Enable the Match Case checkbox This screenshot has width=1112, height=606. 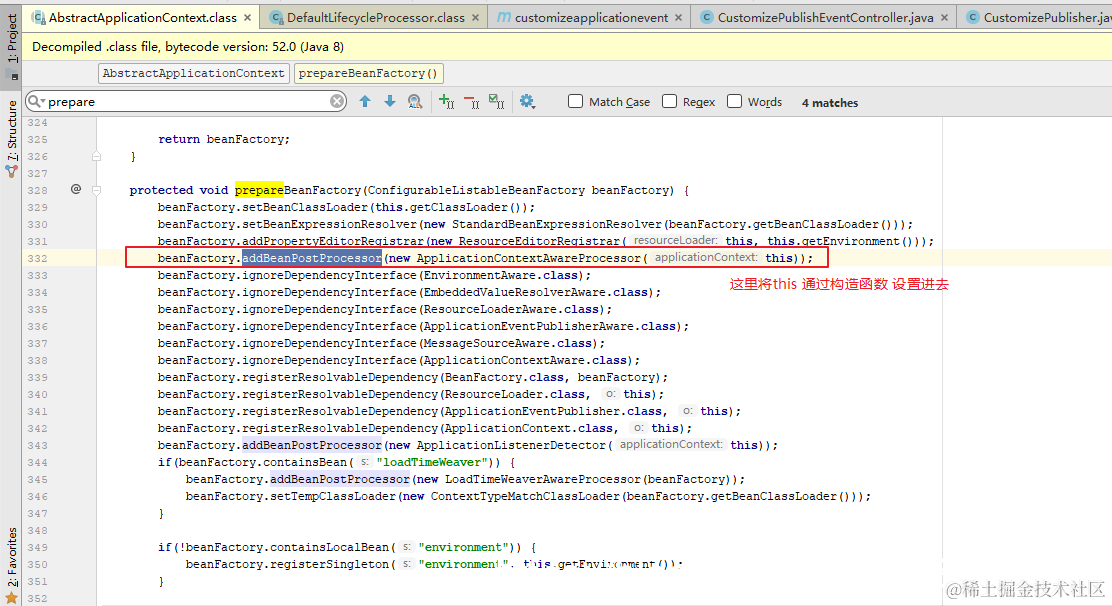[x=575, y=101]
